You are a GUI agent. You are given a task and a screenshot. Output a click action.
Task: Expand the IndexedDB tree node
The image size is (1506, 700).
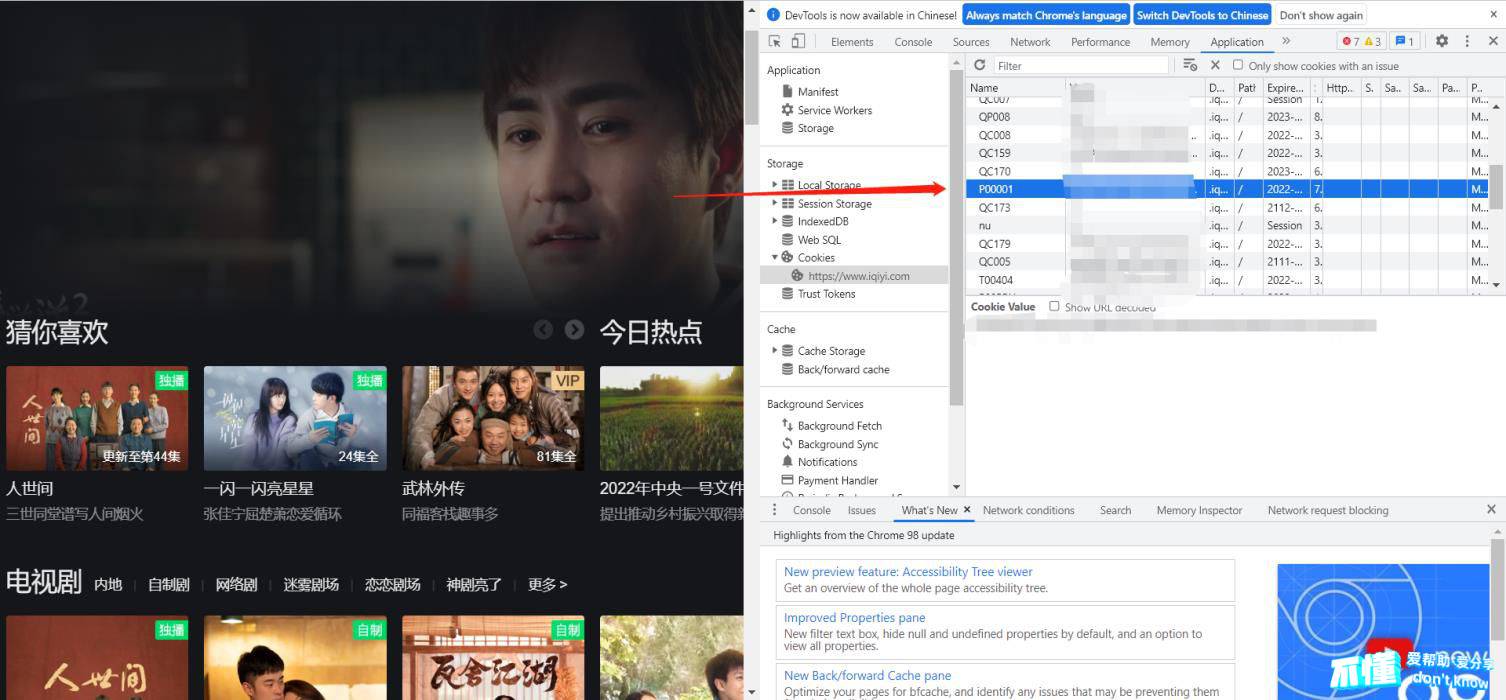click(775, 221)
